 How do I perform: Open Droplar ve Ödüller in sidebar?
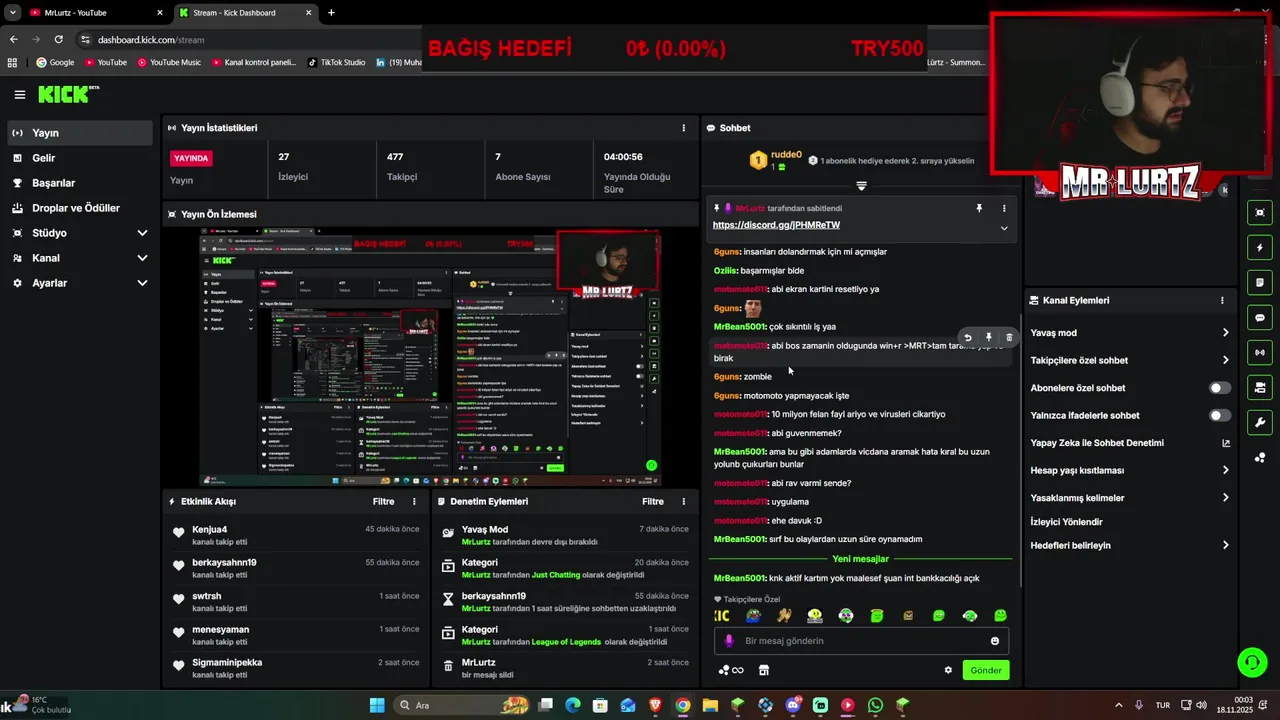(x=80, y=208)
